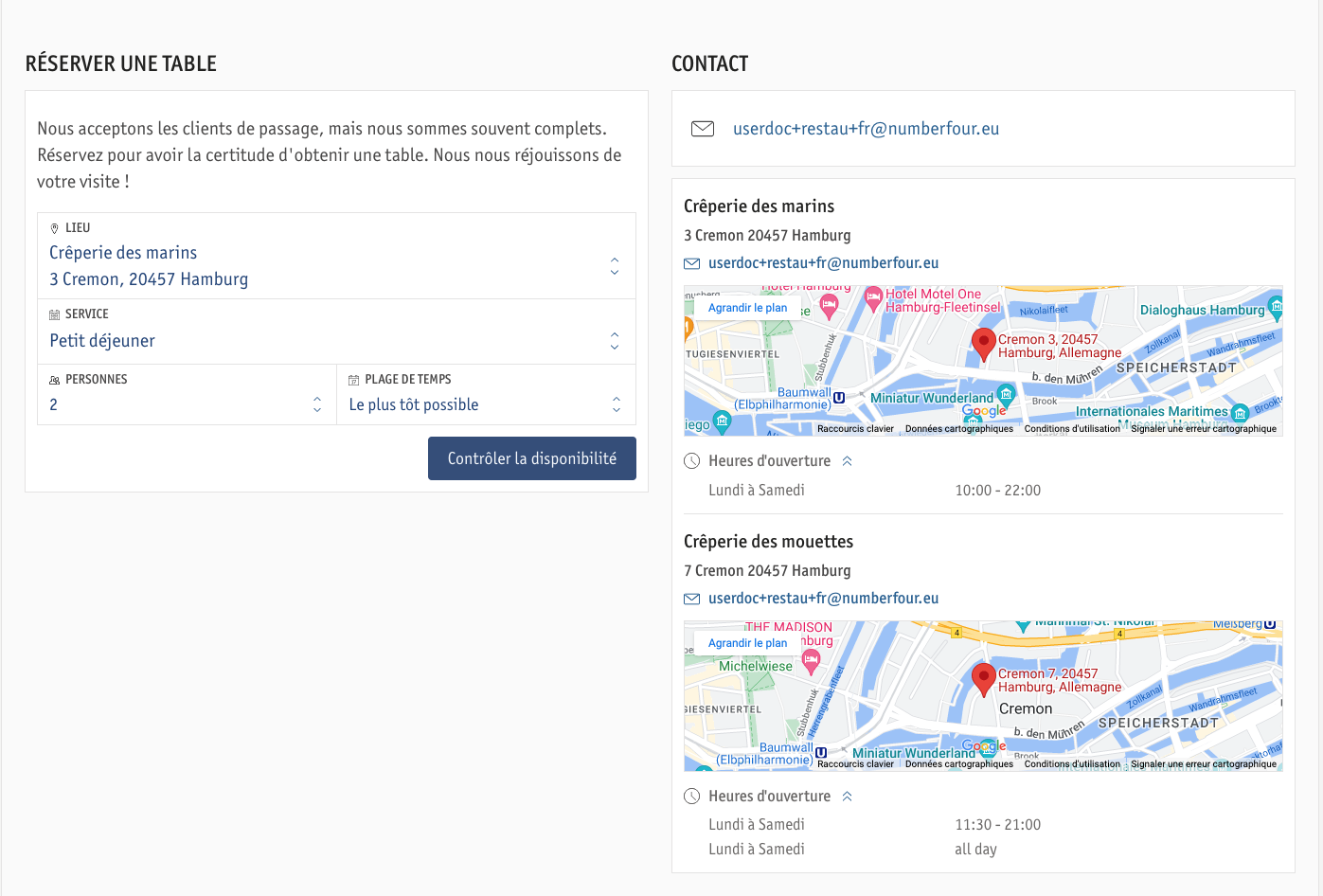Screen dimensions: 1323x896
Task: Collapse opening hours for Crêperie des mouettes
Action: tap(848, 797)
